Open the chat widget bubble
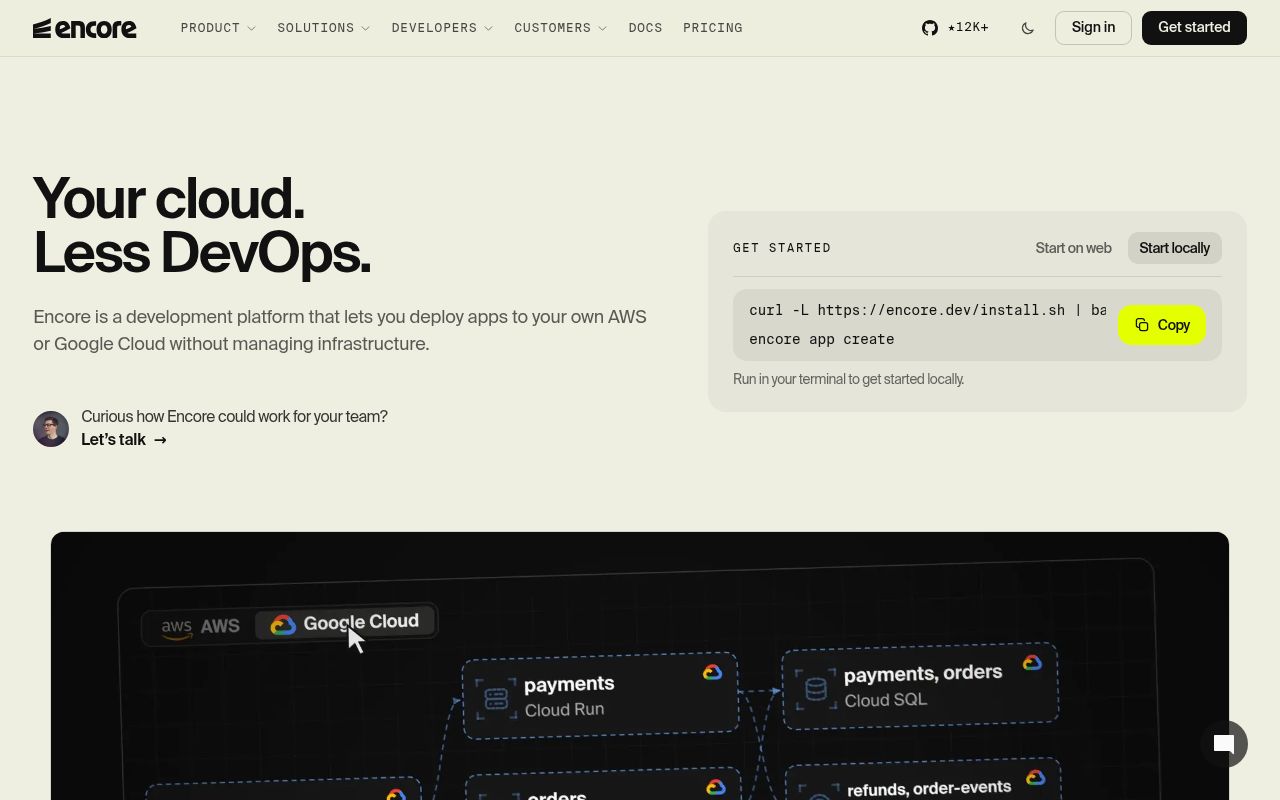Screen dimensions: 1280x800 click(x=1224, y=744)
